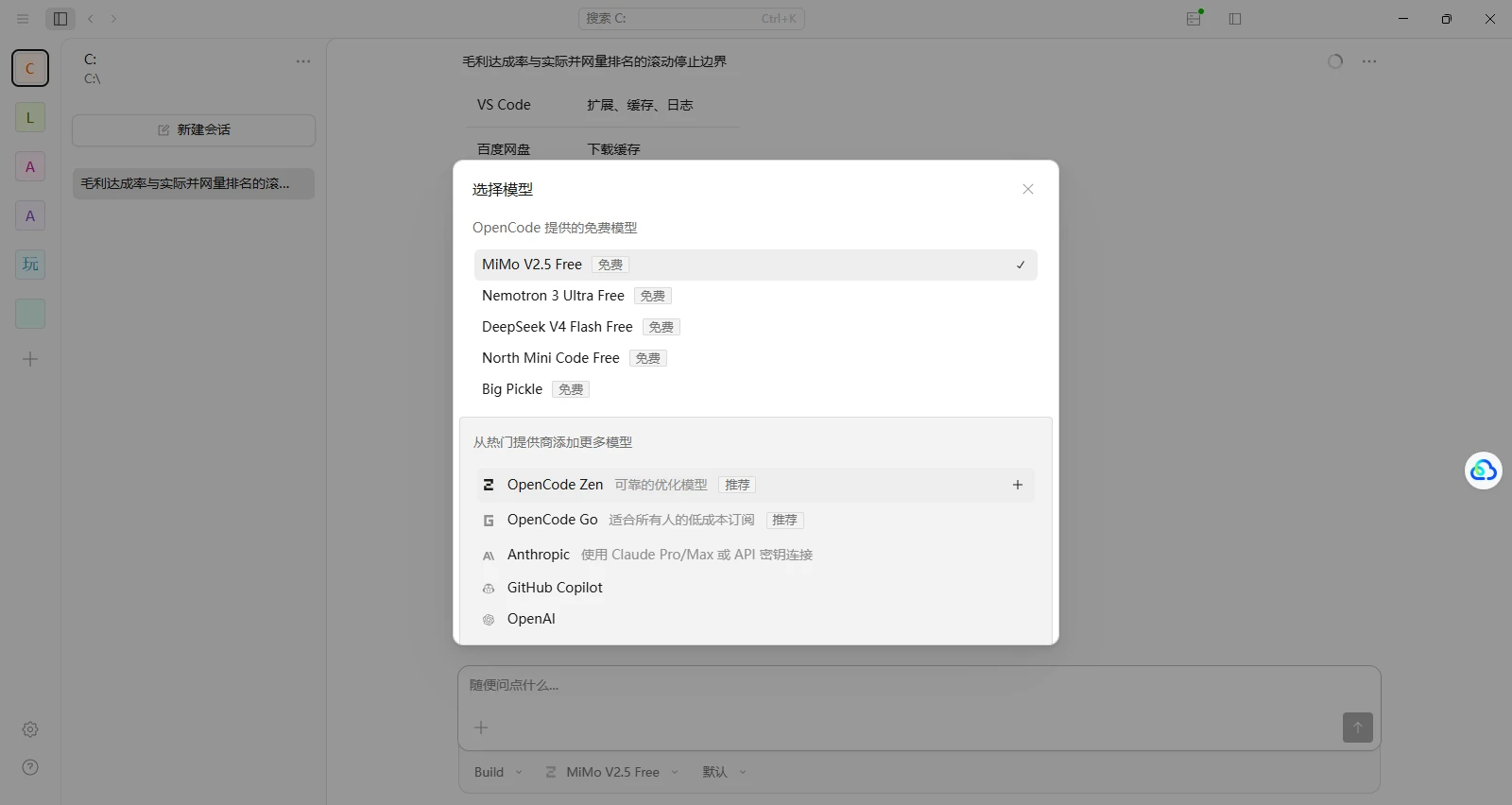Select MiMo V2.5 Free model
The width and height of the screenshot is (1512, 805).
tap(756, 265)
